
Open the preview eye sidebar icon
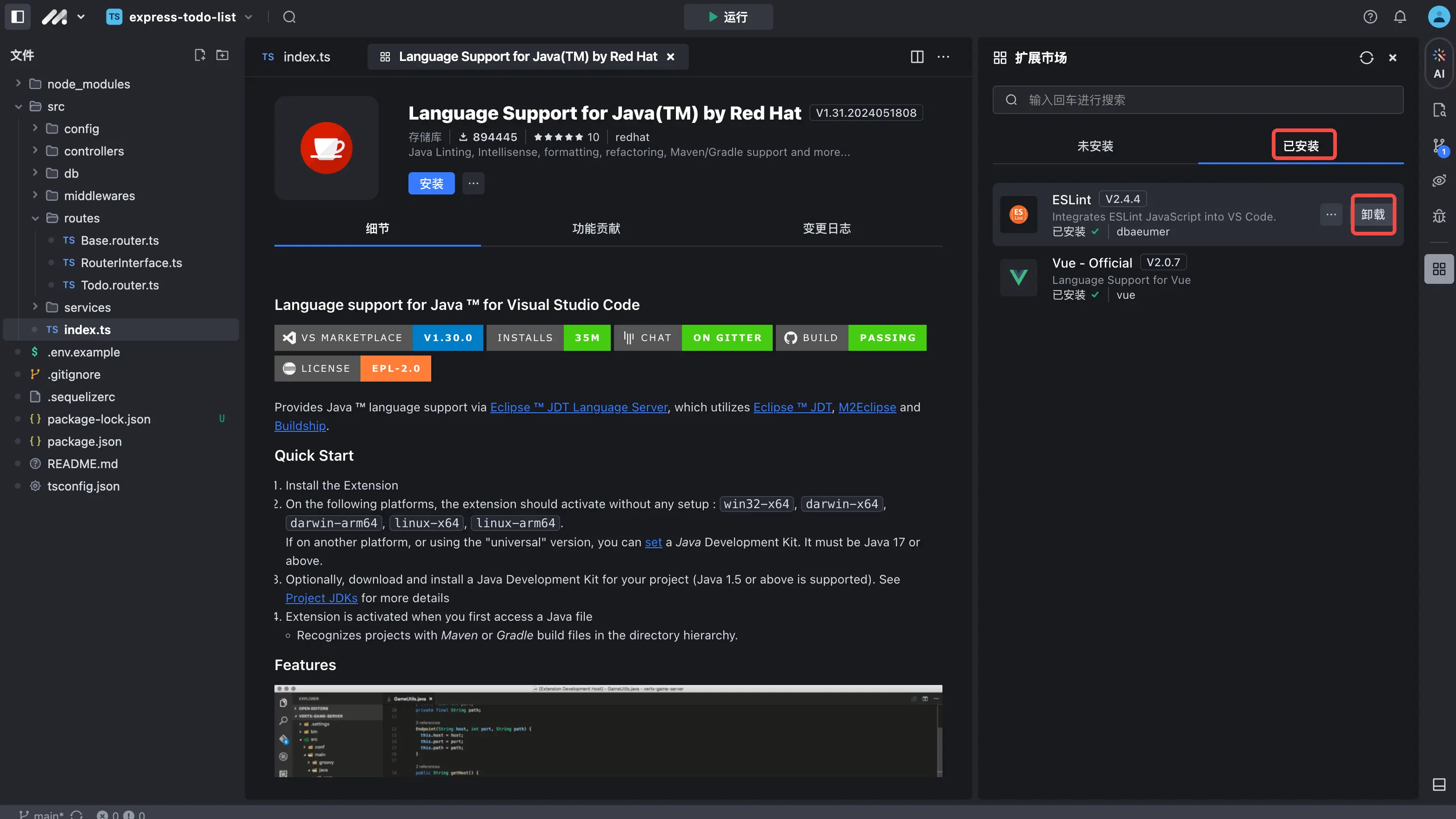[1439, 181]
